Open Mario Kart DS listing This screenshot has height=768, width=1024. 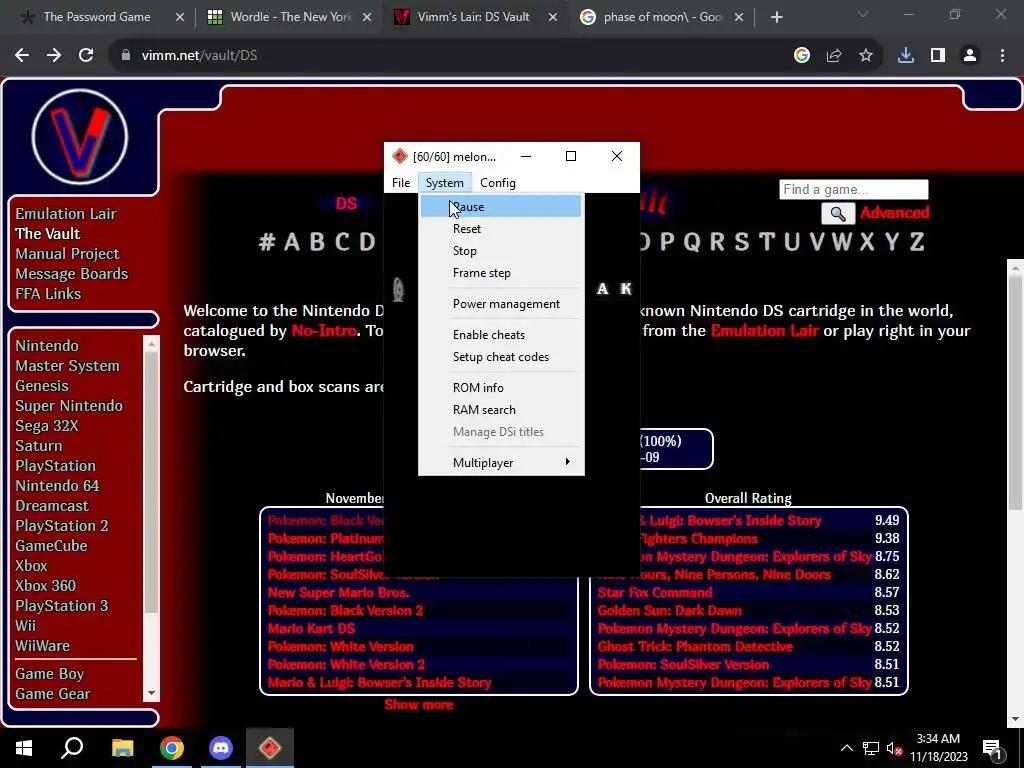(x=312, y=628)
